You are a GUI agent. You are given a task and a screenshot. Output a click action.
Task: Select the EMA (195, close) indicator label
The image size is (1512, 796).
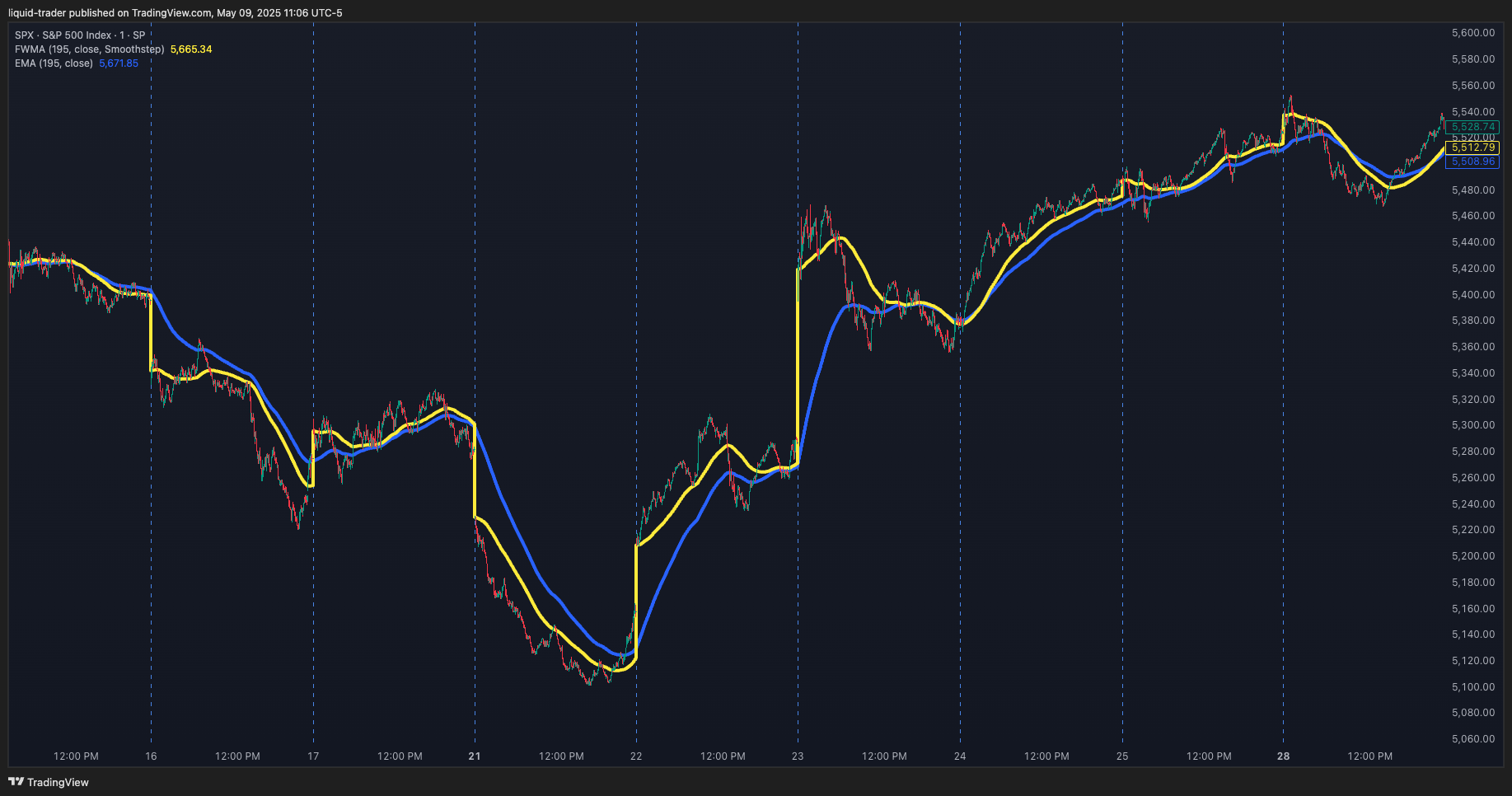(x=54, y=63)
